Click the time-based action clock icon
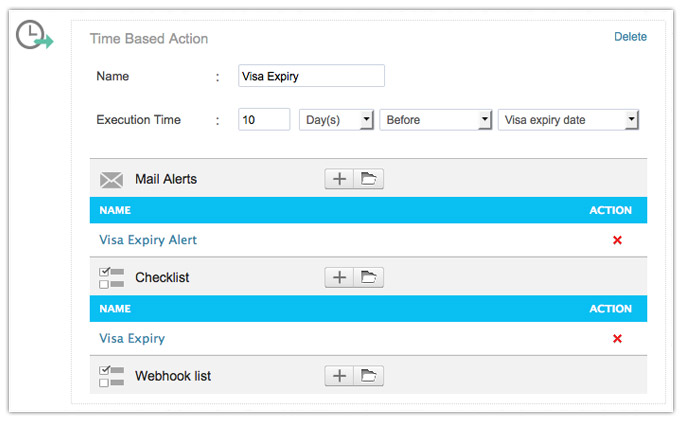The image size is (683, 421). [36, 36]
